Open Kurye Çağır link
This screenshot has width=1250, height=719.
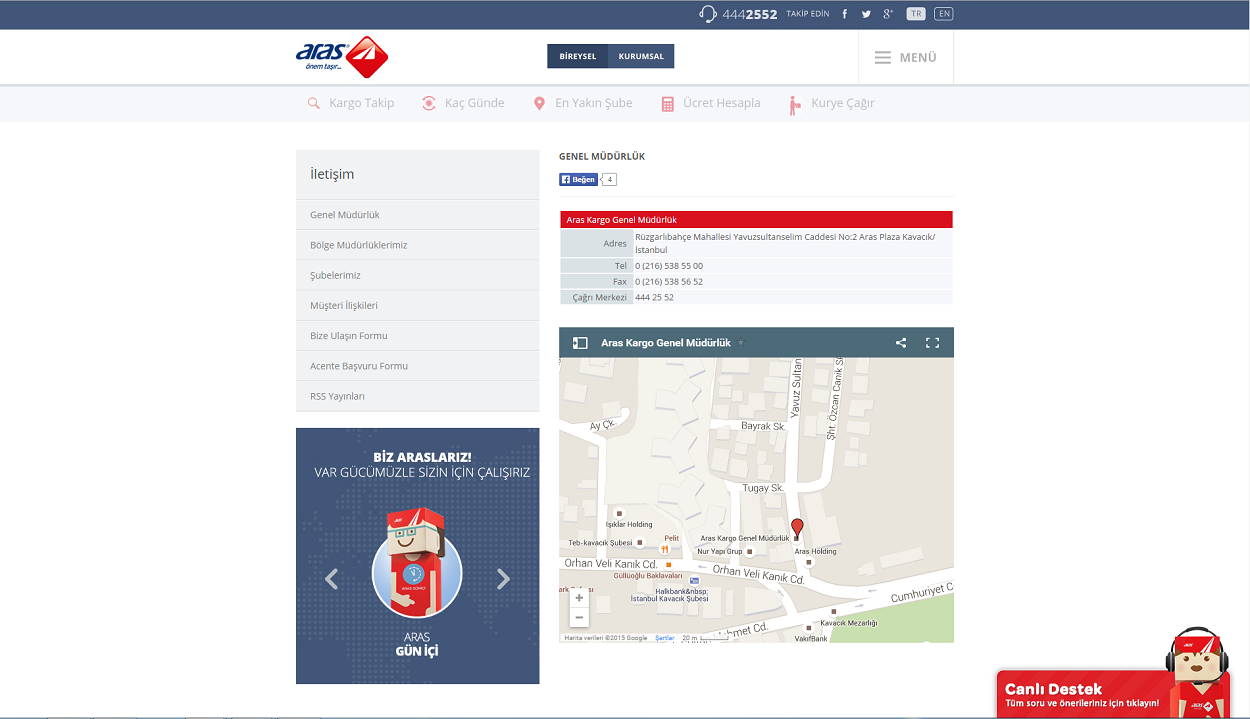[843, 103]
